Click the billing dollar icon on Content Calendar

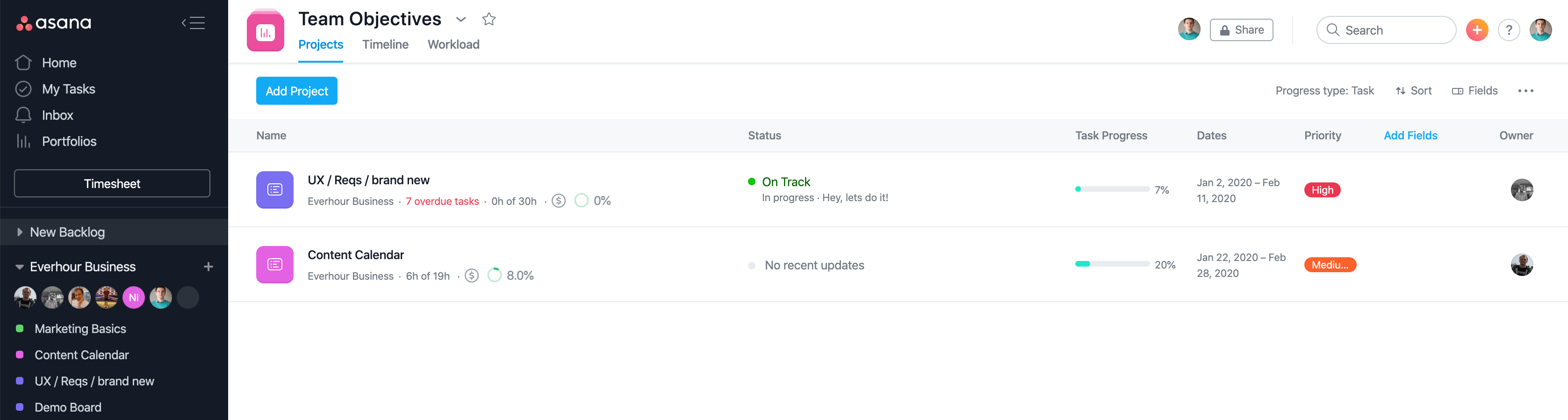point(472,276)
